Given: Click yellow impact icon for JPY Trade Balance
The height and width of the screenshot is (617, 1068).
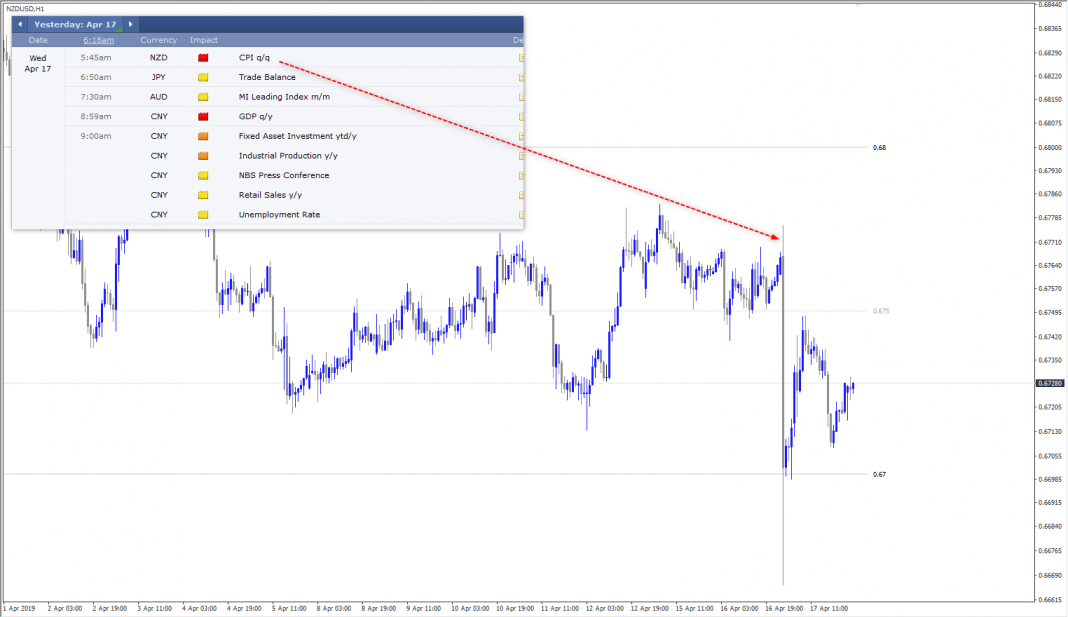Looking at the screenshot, I should tap(203, 77).
